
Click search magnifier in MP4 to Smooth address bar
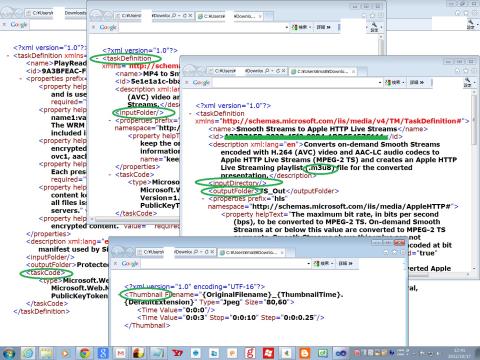tap(174, 15)
